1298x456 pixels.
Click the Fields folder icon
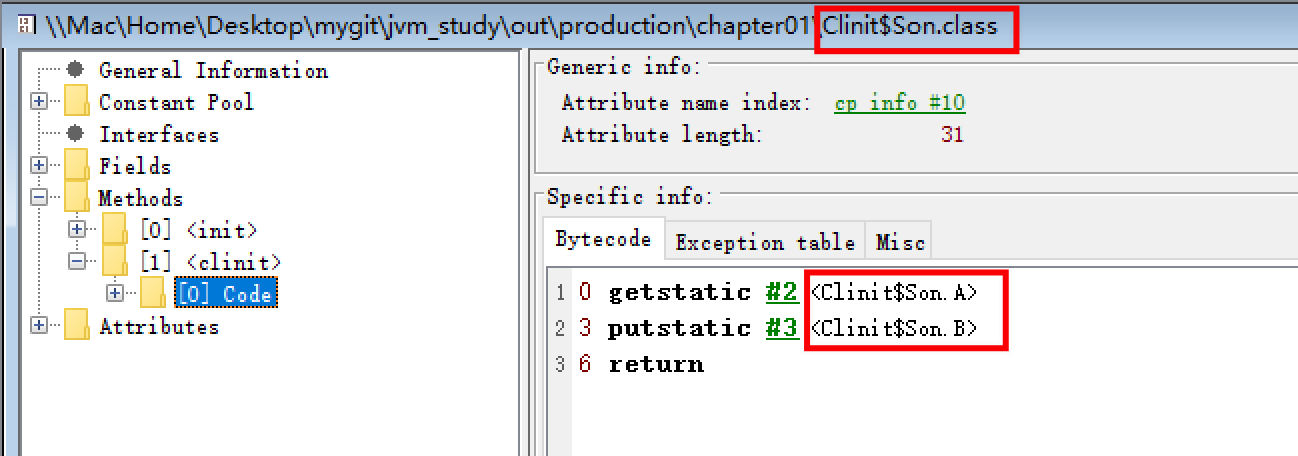[77, 166]
